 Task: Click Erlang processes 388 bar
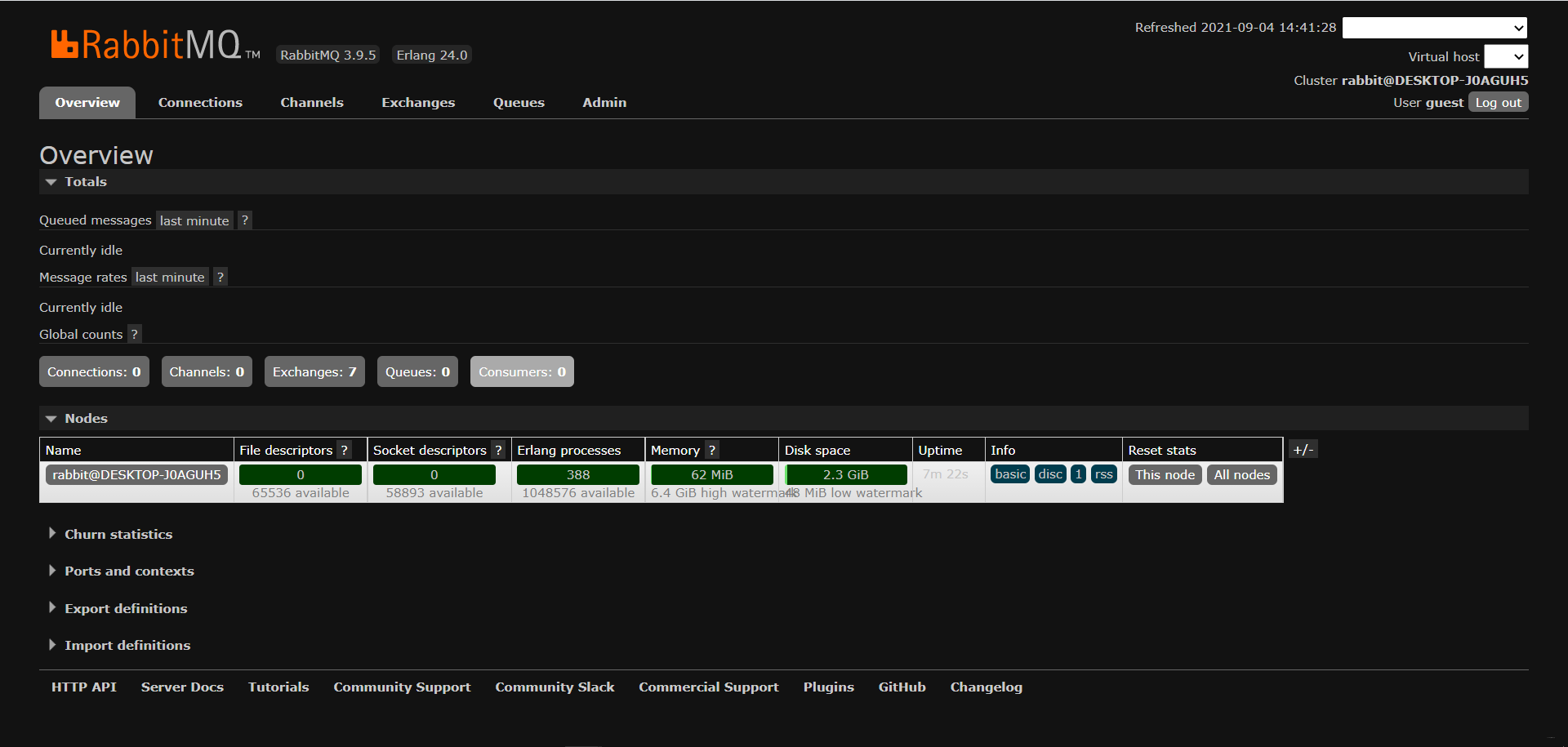(578, 474)
